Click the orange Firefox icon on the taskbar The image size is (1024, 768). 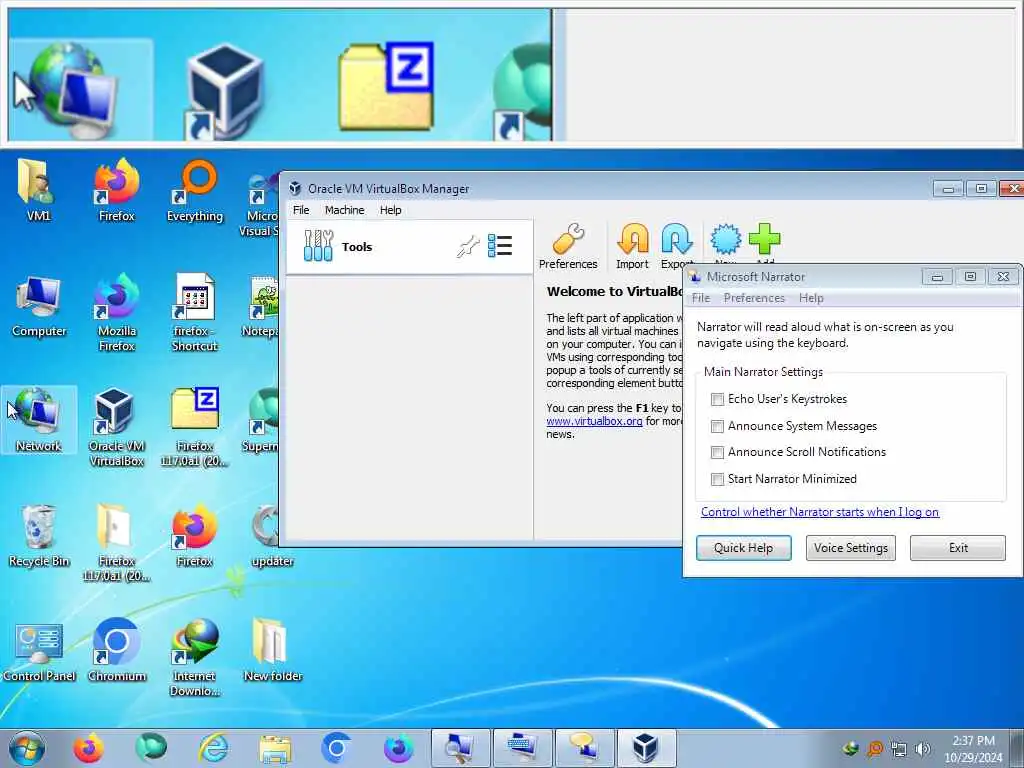pos(89,748)
